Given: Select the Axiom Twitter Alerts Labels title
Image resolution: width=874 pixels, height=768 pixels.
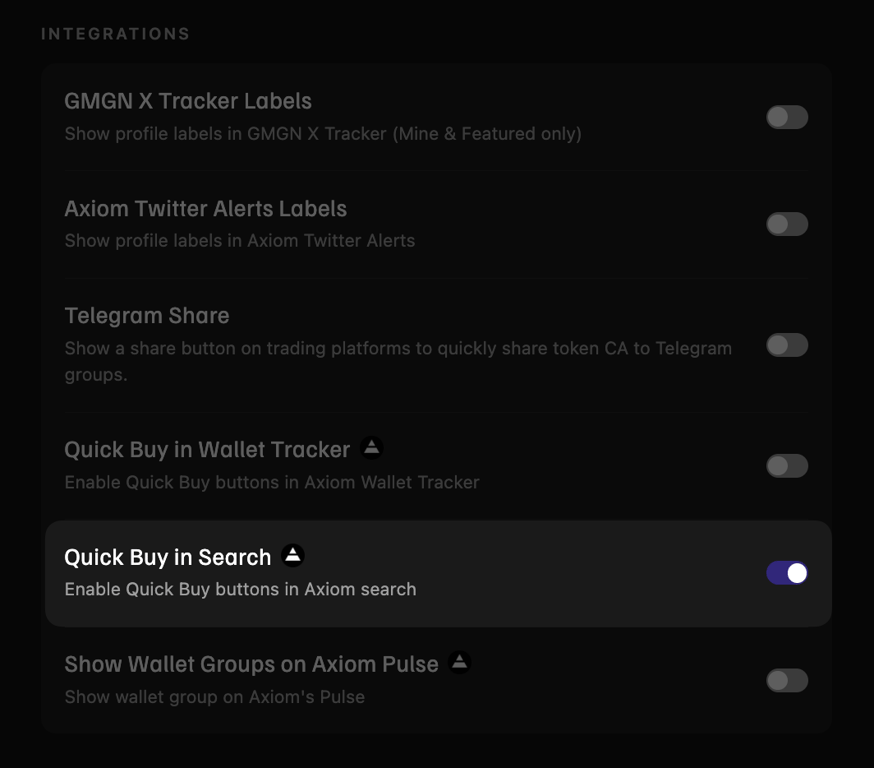Looking at the screenshot, I should coord(206,209).
